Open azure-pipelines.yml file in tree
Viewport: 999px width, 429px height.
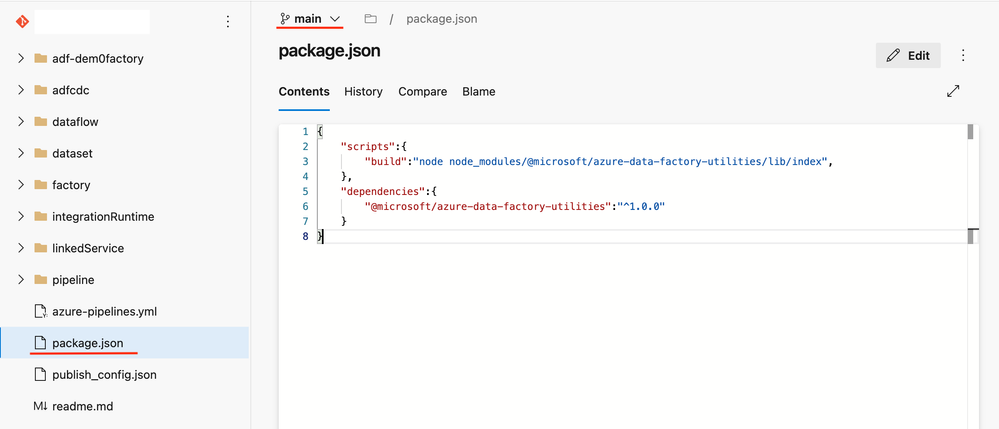point(104,312)
